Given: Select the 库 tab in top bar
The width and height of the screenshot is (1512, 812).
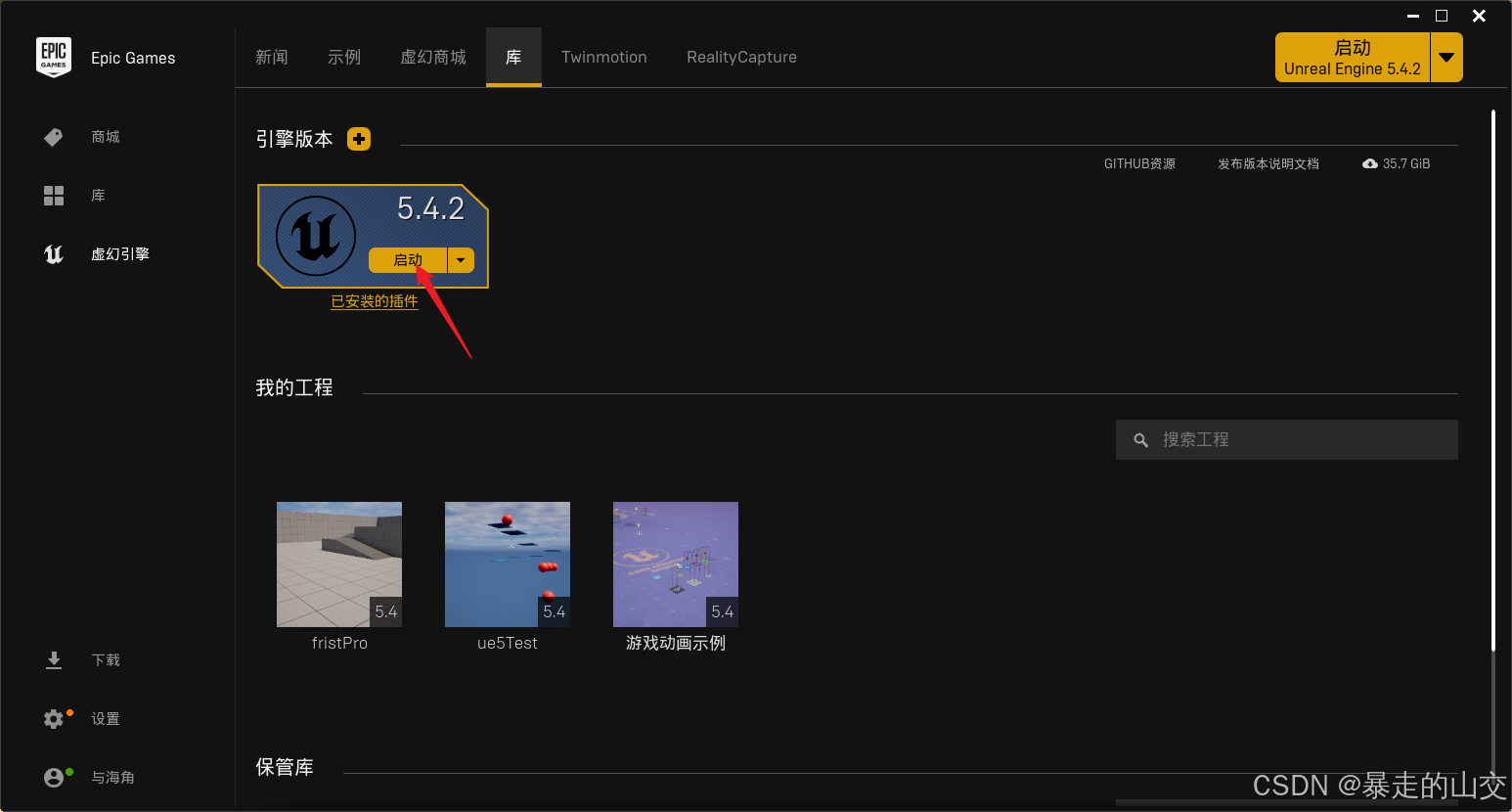Looking at the screenshot, I should (513, 58).
